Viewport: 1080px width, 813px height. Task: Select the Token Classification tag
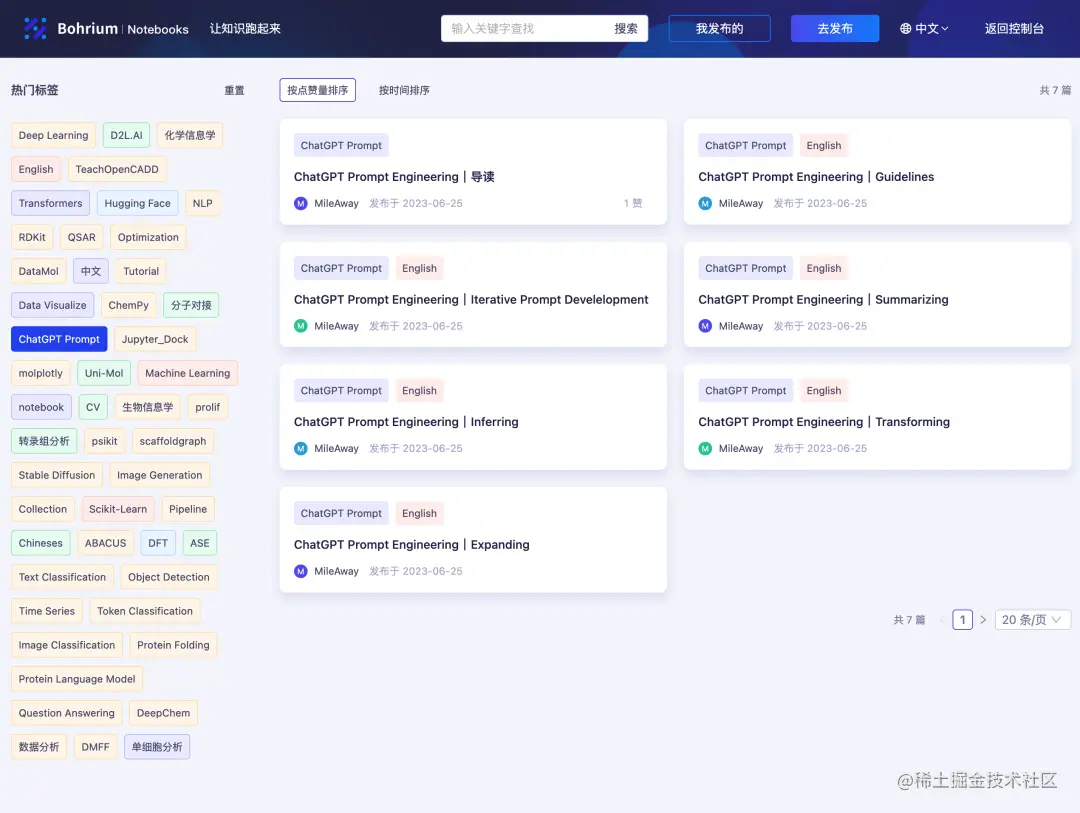(145, 610)
